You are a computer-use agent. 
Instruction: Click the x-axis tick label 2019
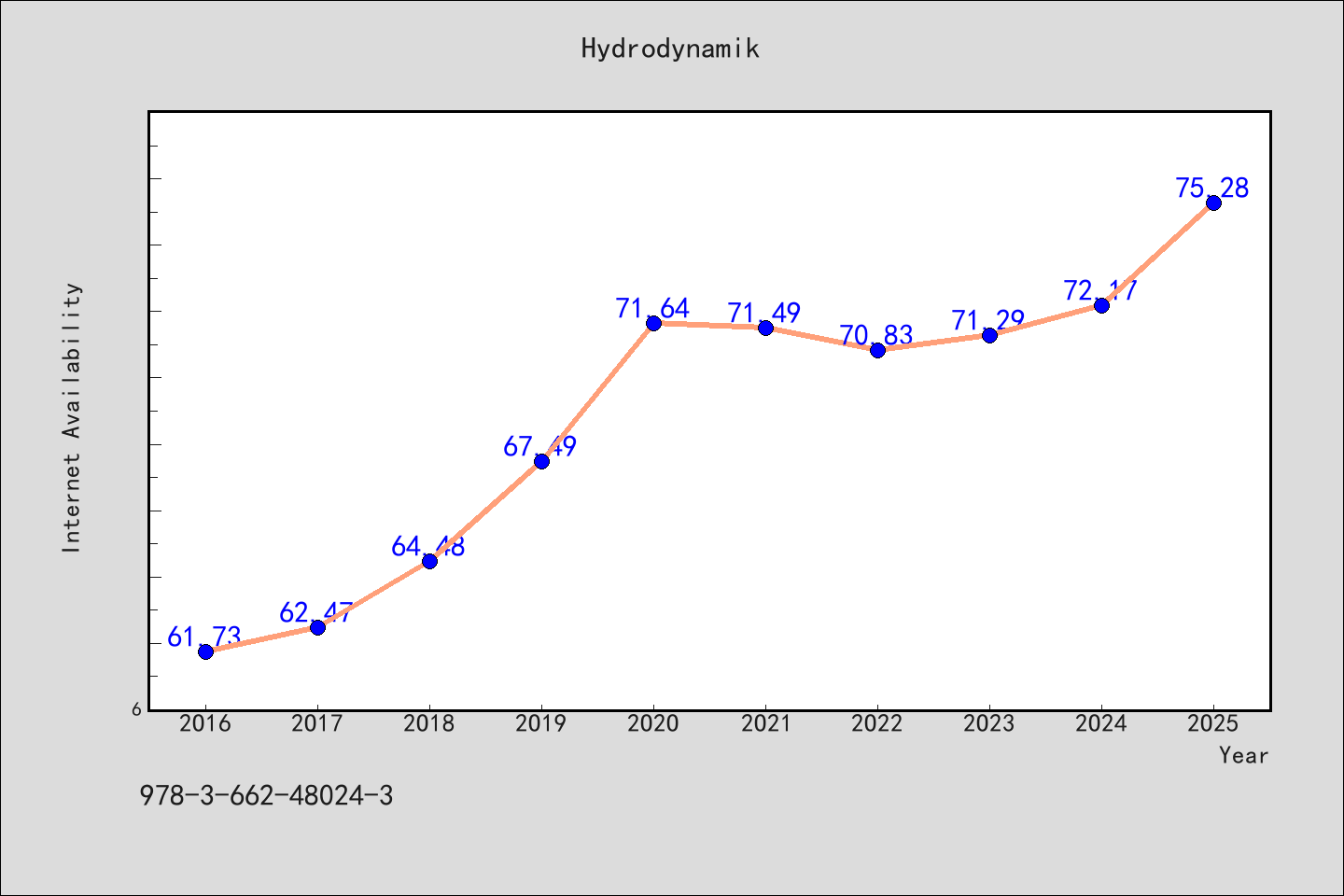pos(541,724)
